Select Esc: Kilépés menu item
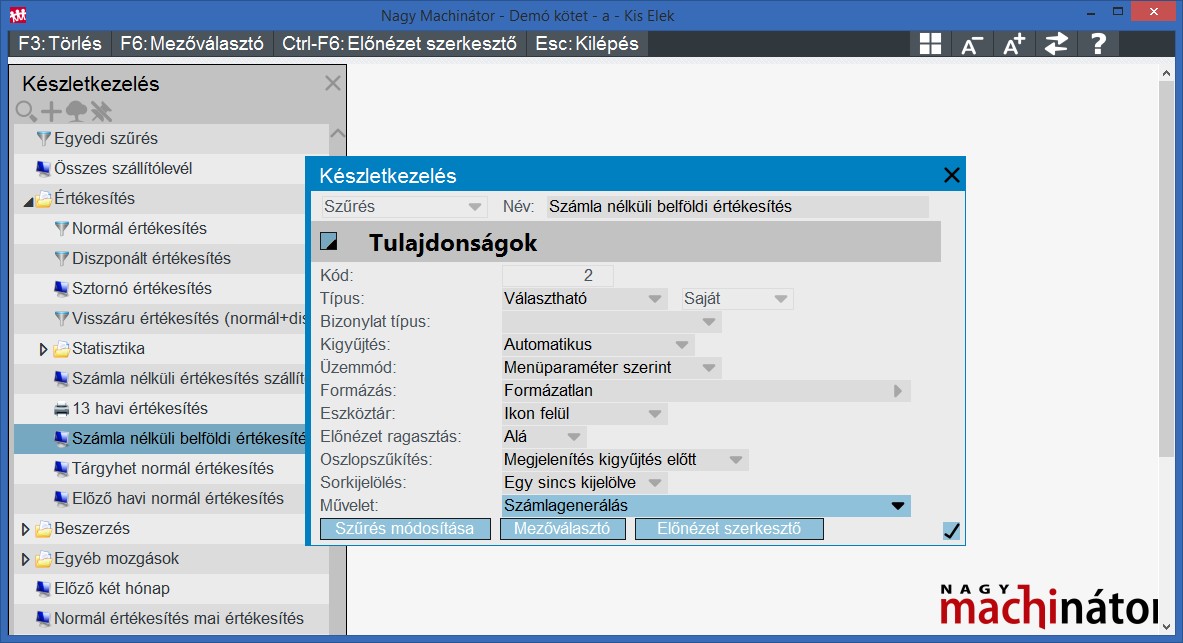 [x=587, y=44]
